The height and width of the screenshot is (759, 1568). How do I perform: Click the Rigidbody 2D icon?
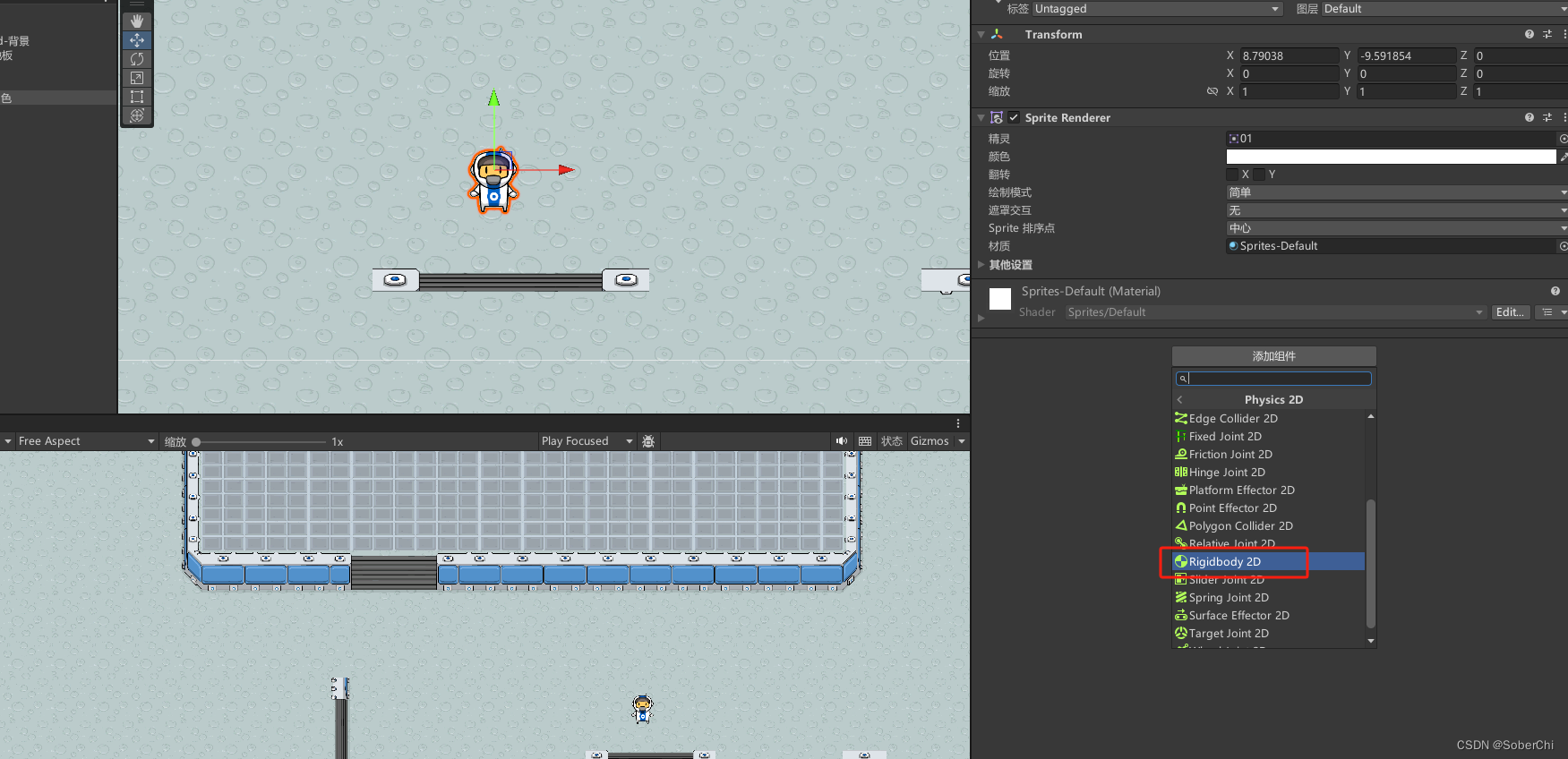(1181, 561)
